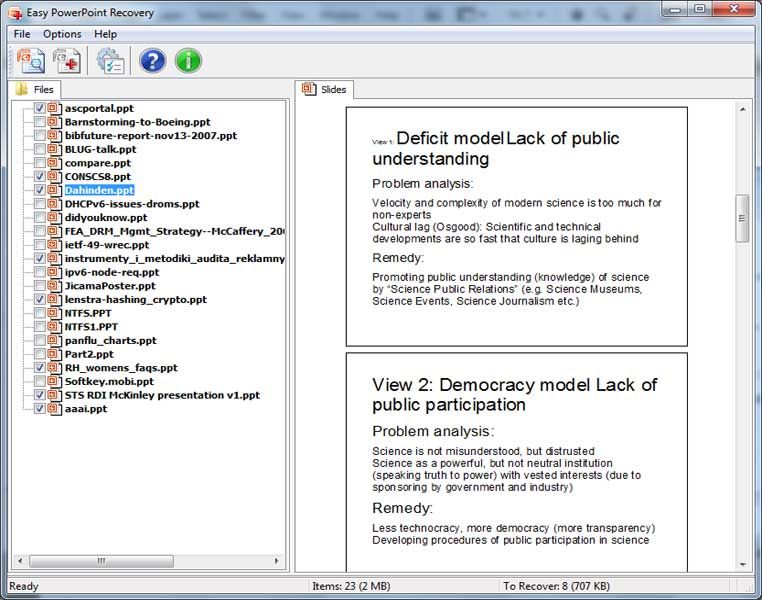Screen dimensions: 762x600
Task: Click the file icon next to didyouknow.ppt
Action: coord(54,218)
